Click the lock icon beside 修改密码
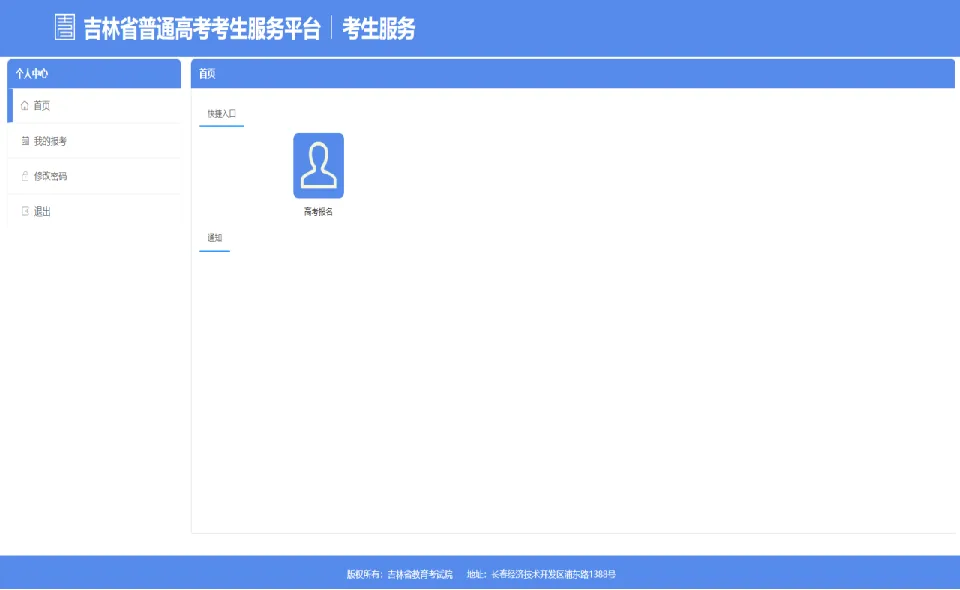Viewport: 960px width, 590px height. tap(24, 176)
